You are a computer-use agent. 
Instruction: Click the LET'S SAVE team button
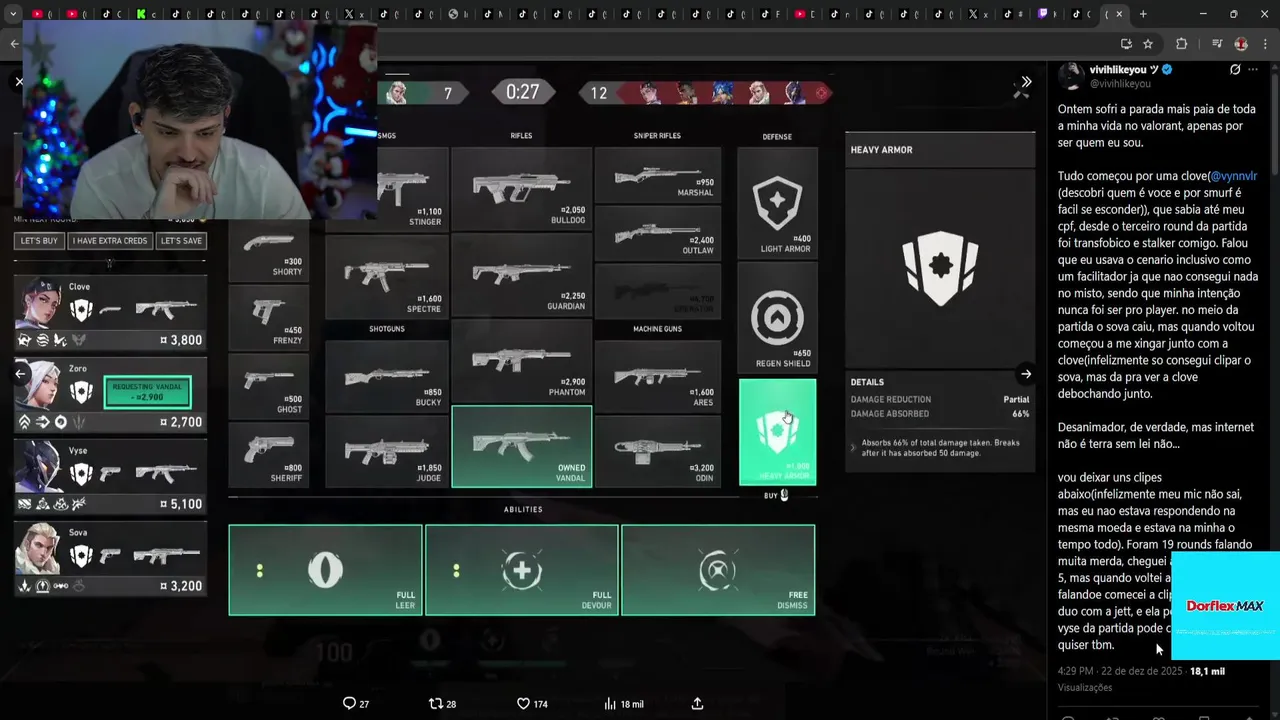(x=181, y=241)
